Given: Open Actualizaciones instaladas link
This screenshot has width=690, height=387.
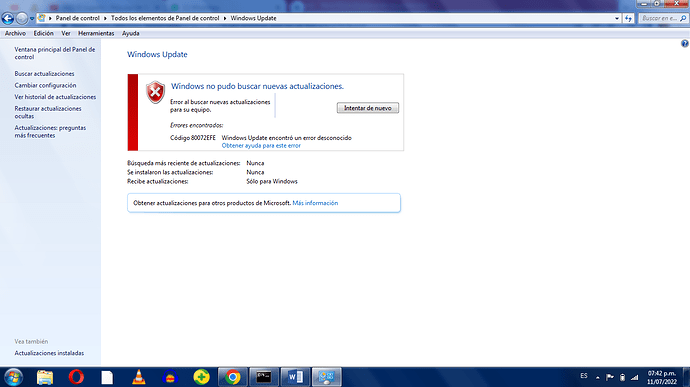Looking at the screenshot, I should (49, 353).
